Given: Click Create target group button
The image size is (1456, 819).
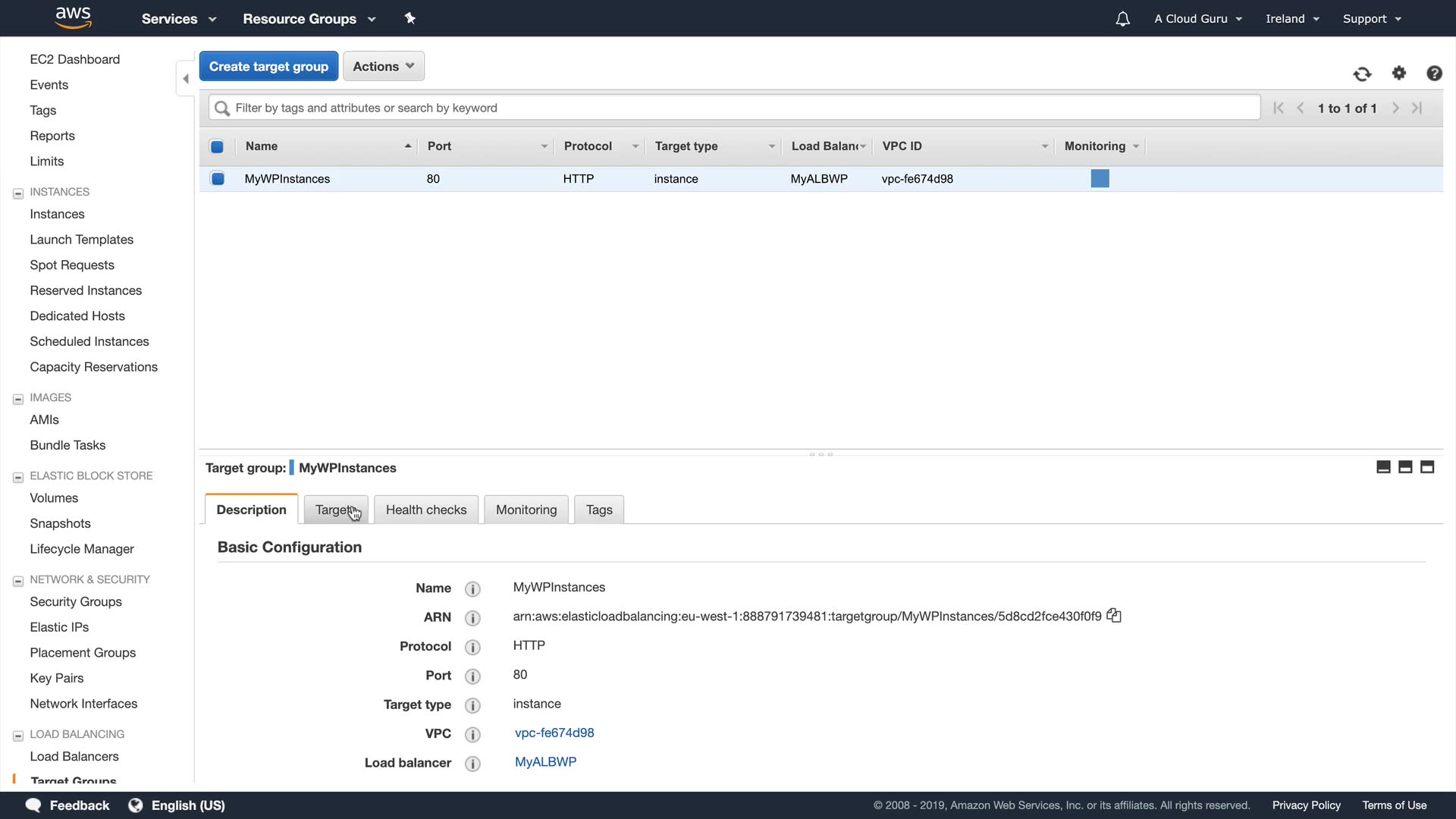Looking at the screenshot, I should pyautogui.click(x=268, y=67).
